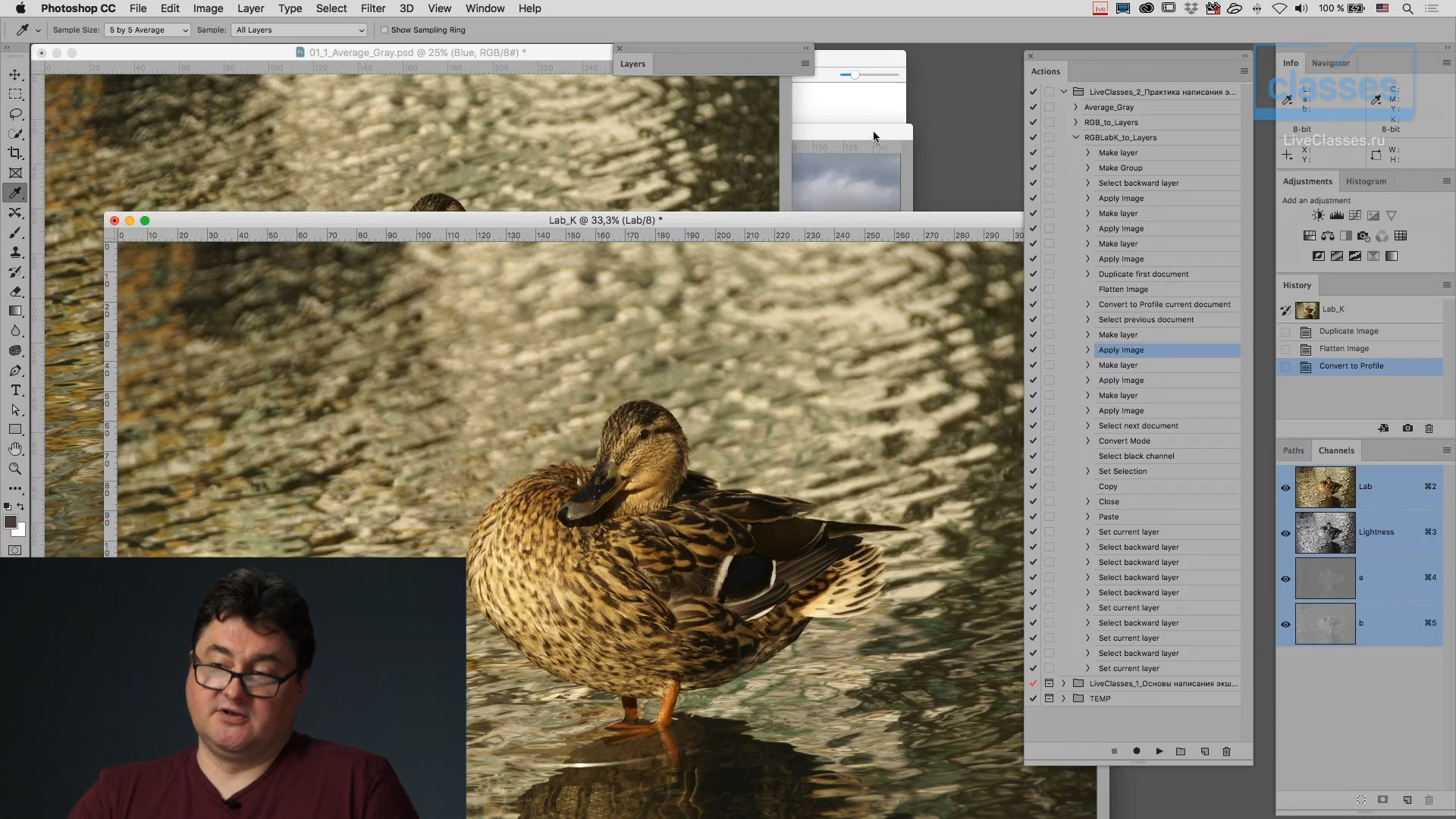Image resolution: width=1456 pixels, height=819 pixels.
Task: Add a Curves adjustment
Action: click(1354, 215)
